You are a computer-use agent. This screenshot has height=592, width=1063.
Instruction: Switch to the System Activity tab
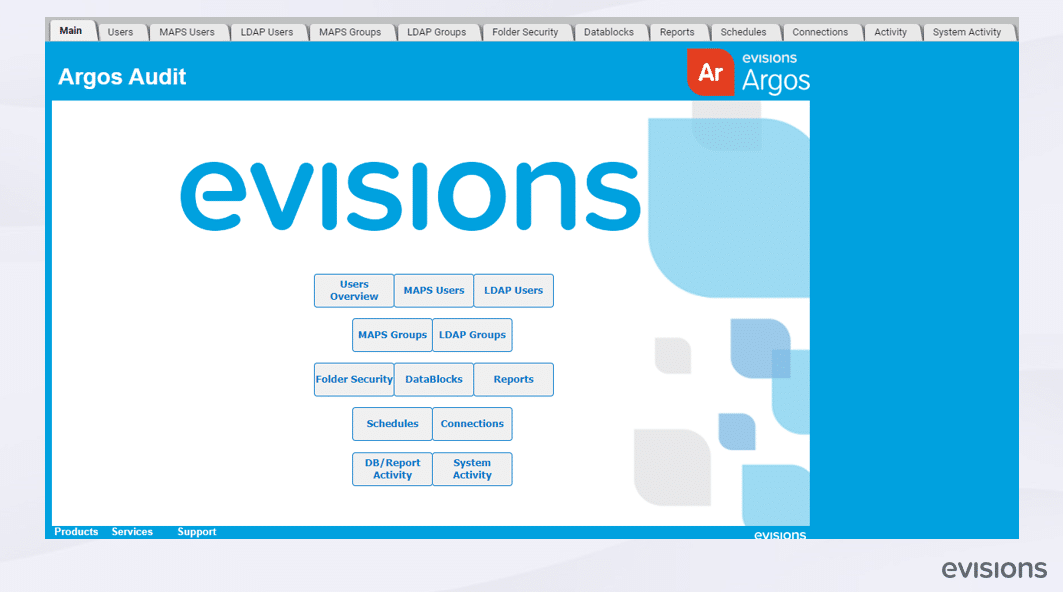click(967, 32)
